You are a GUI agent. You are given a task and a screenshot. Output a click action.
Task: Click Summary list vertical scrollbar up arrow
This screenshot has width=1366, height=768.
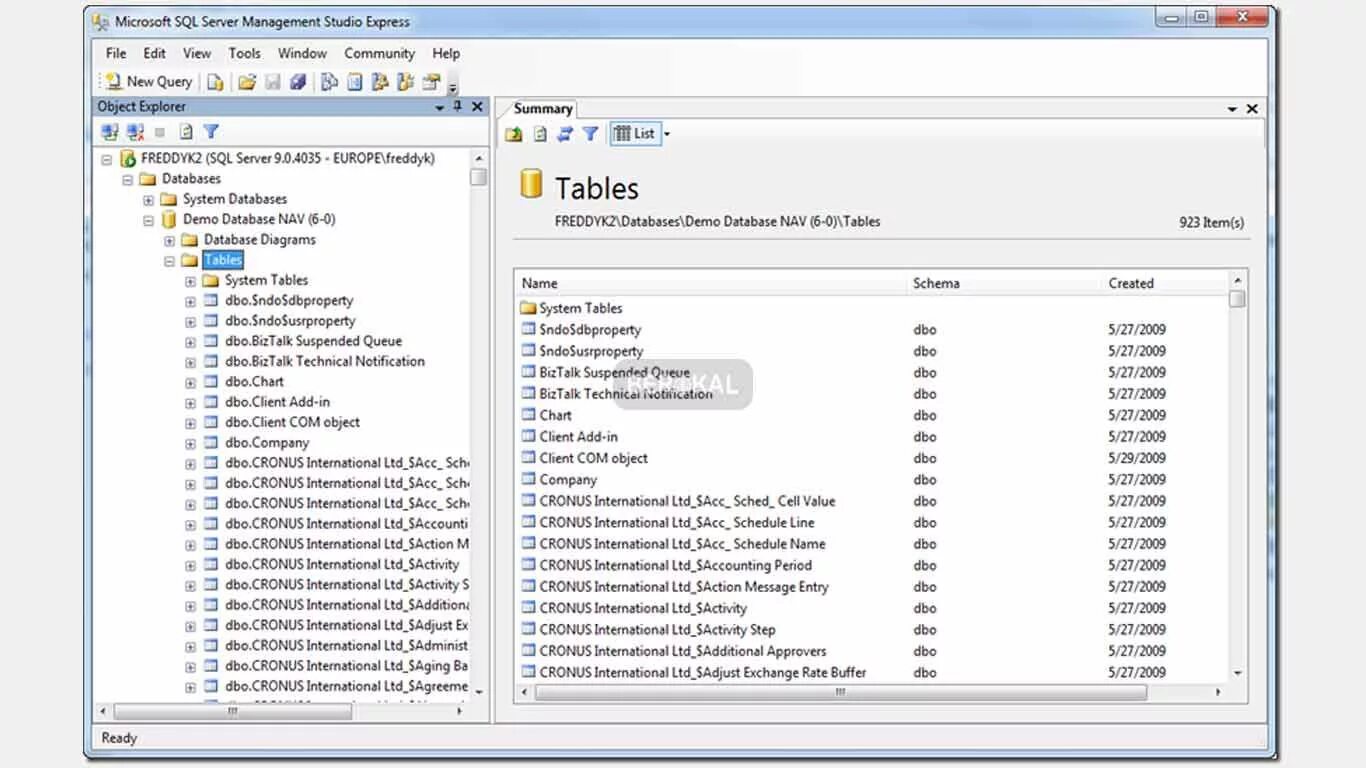pyautogui.click(x=1238, y=281)
